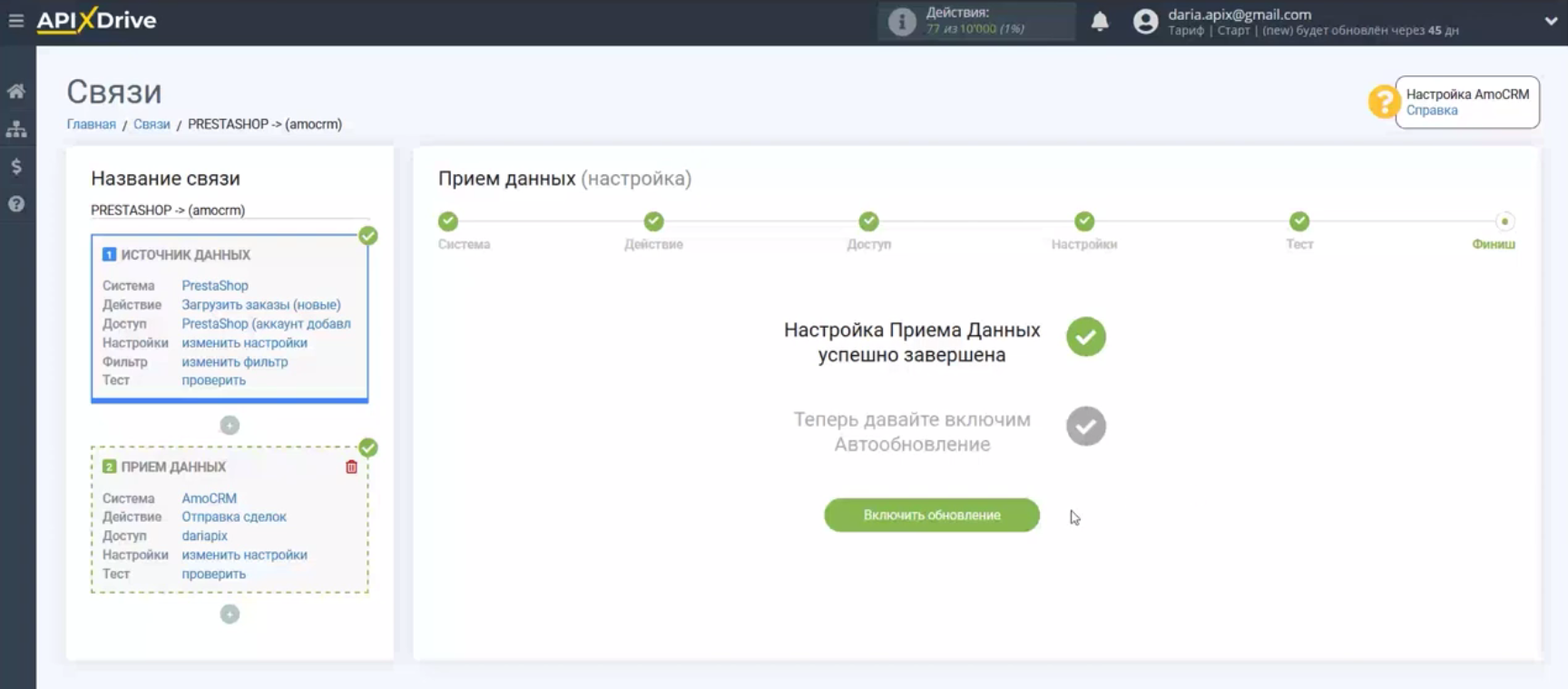
Task: Go to Связи breadcrumb
Action: [x=152, y=124]
